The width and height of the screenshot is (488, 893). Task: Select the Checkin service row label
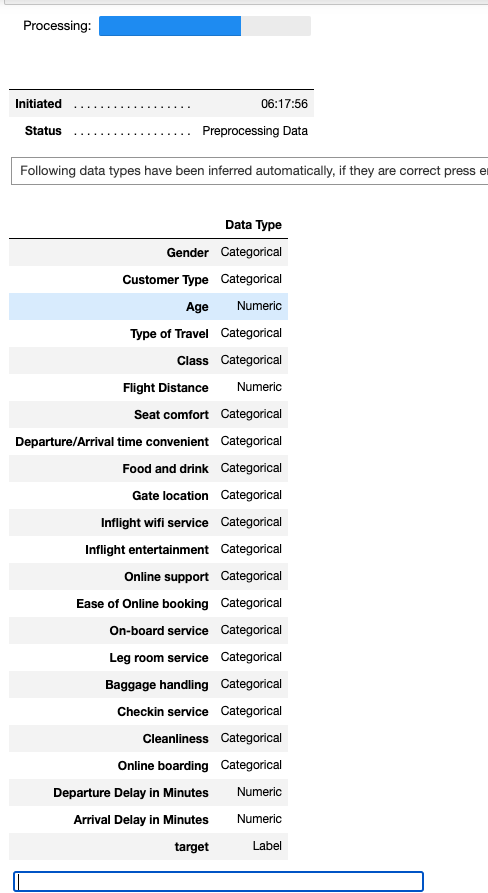coord(163,712)
